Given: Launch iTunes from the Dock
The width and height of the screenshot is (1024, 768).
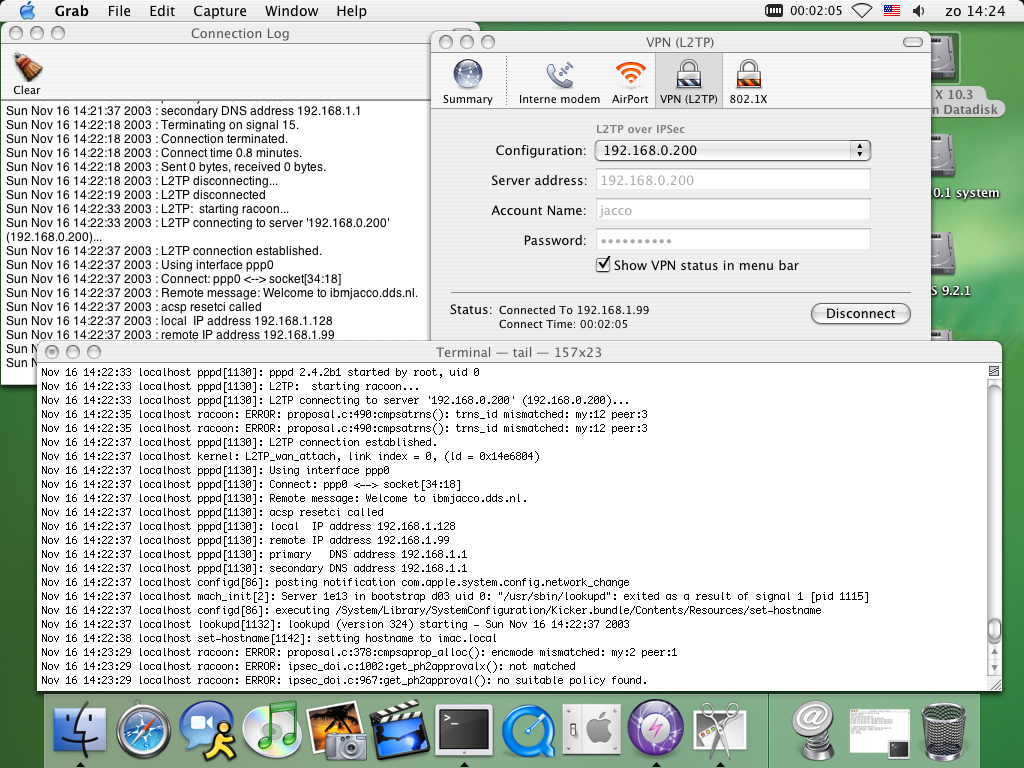Looking at the screenshot, I should coord(271,729).
